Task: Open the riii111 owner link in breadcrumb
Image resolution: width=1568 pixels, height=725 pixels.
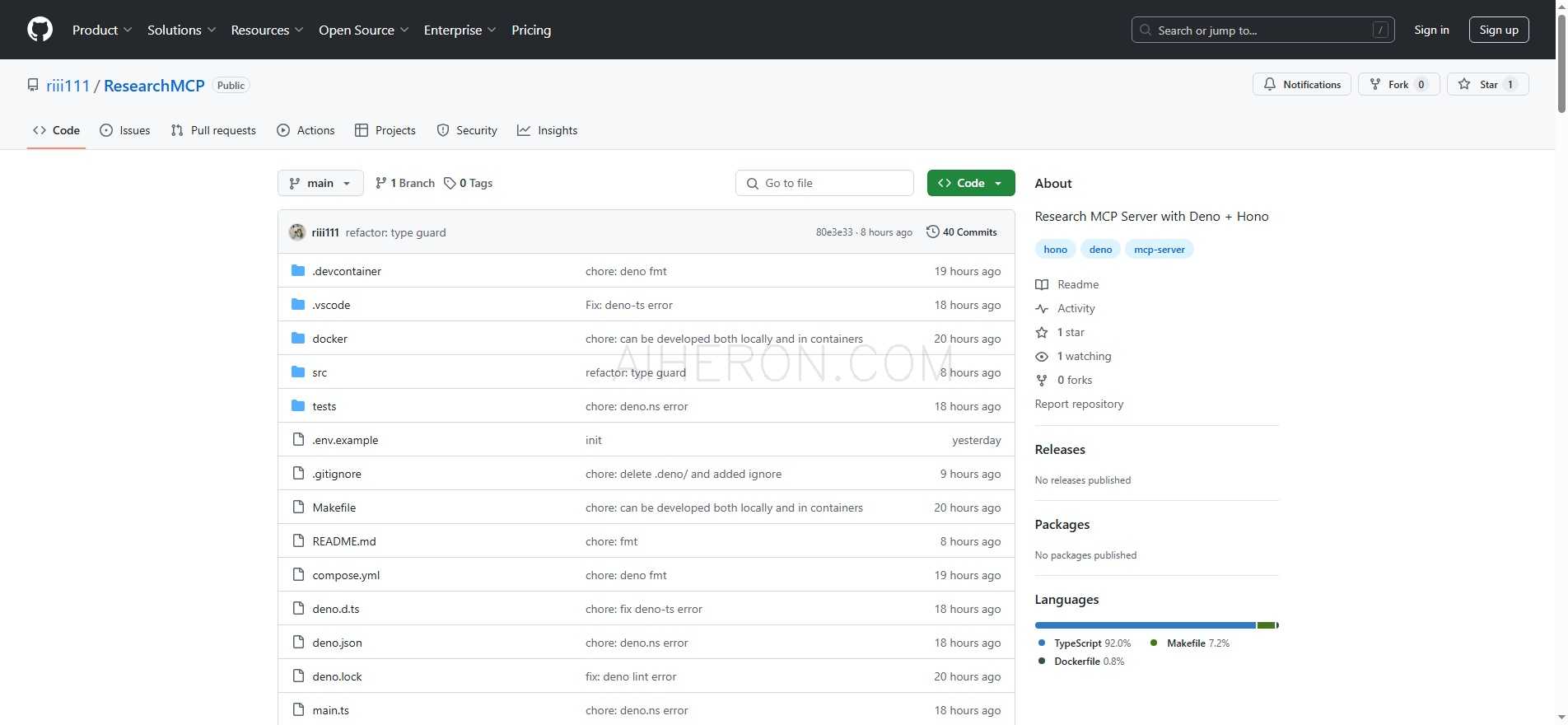Action: click(68, 86)
